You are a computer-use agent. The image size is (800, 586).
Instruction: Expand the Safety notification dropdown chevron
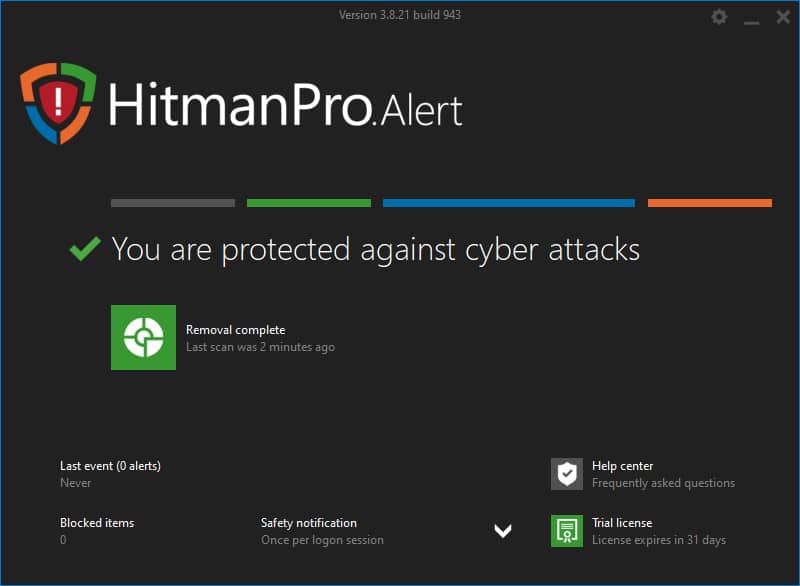[503, 531]
